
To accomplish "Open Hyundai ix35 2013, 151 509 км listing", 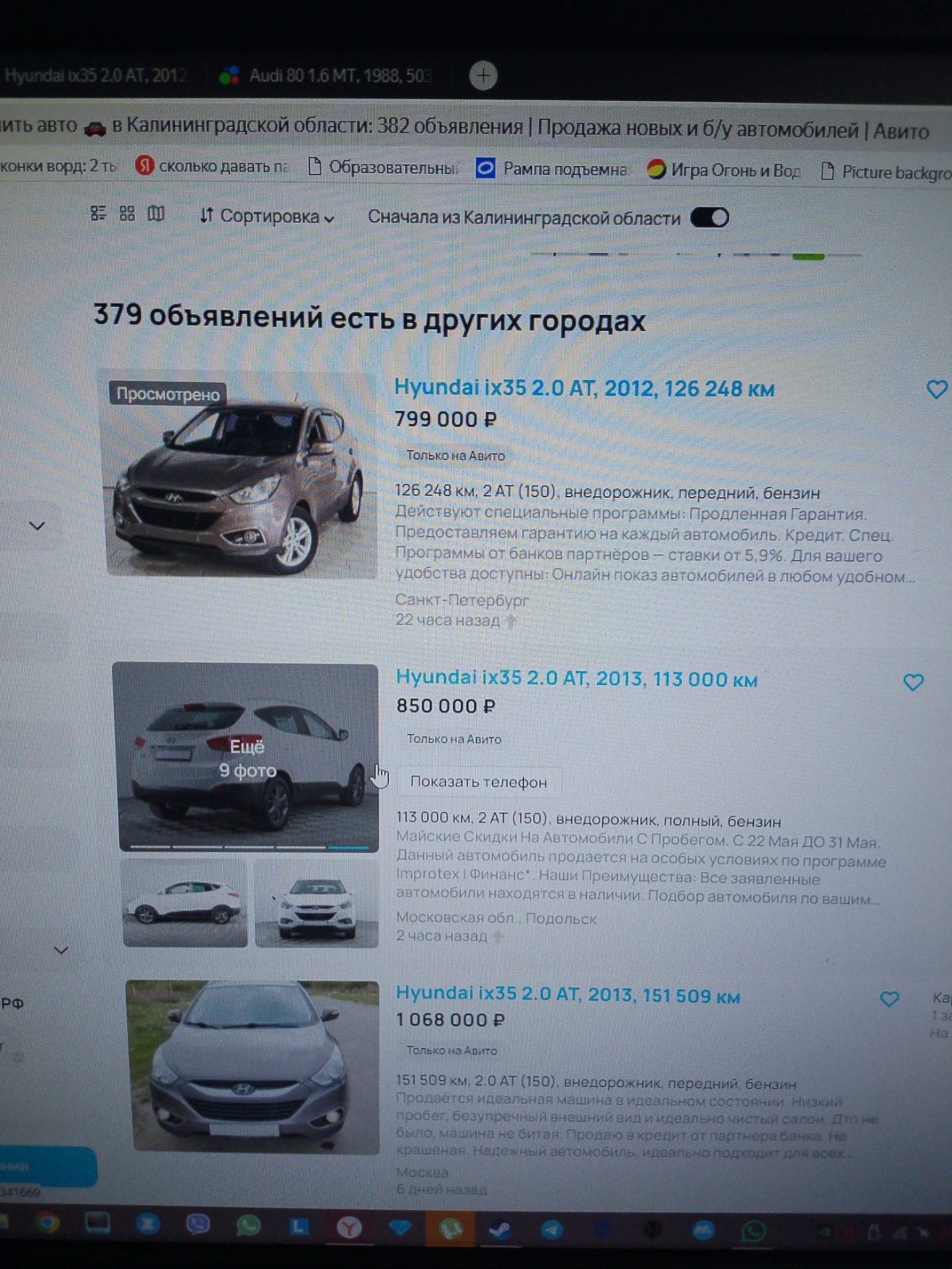I will coord(568,995).
